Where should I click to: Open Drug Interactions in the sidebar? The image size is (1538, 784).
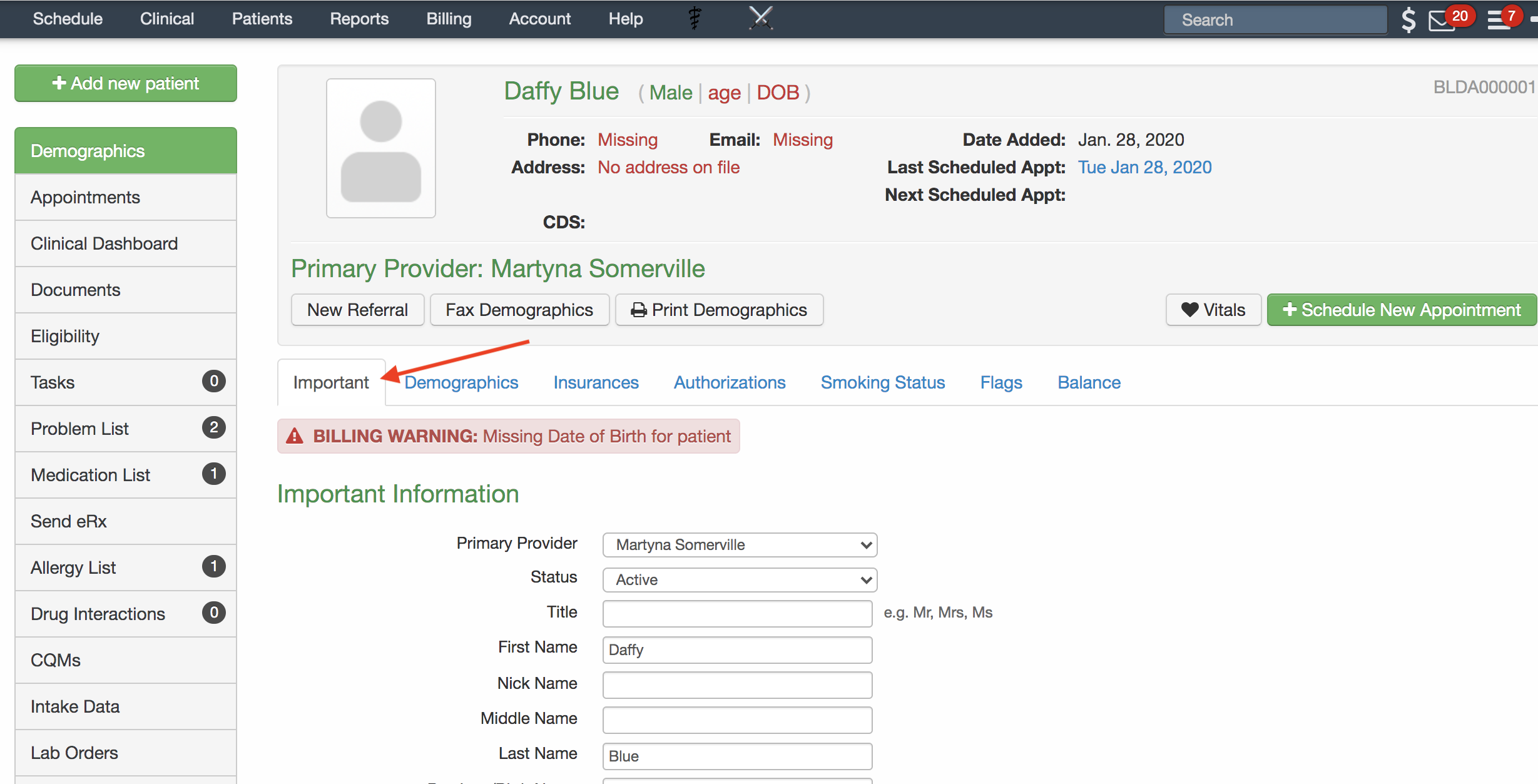click(x=126, y=614)
